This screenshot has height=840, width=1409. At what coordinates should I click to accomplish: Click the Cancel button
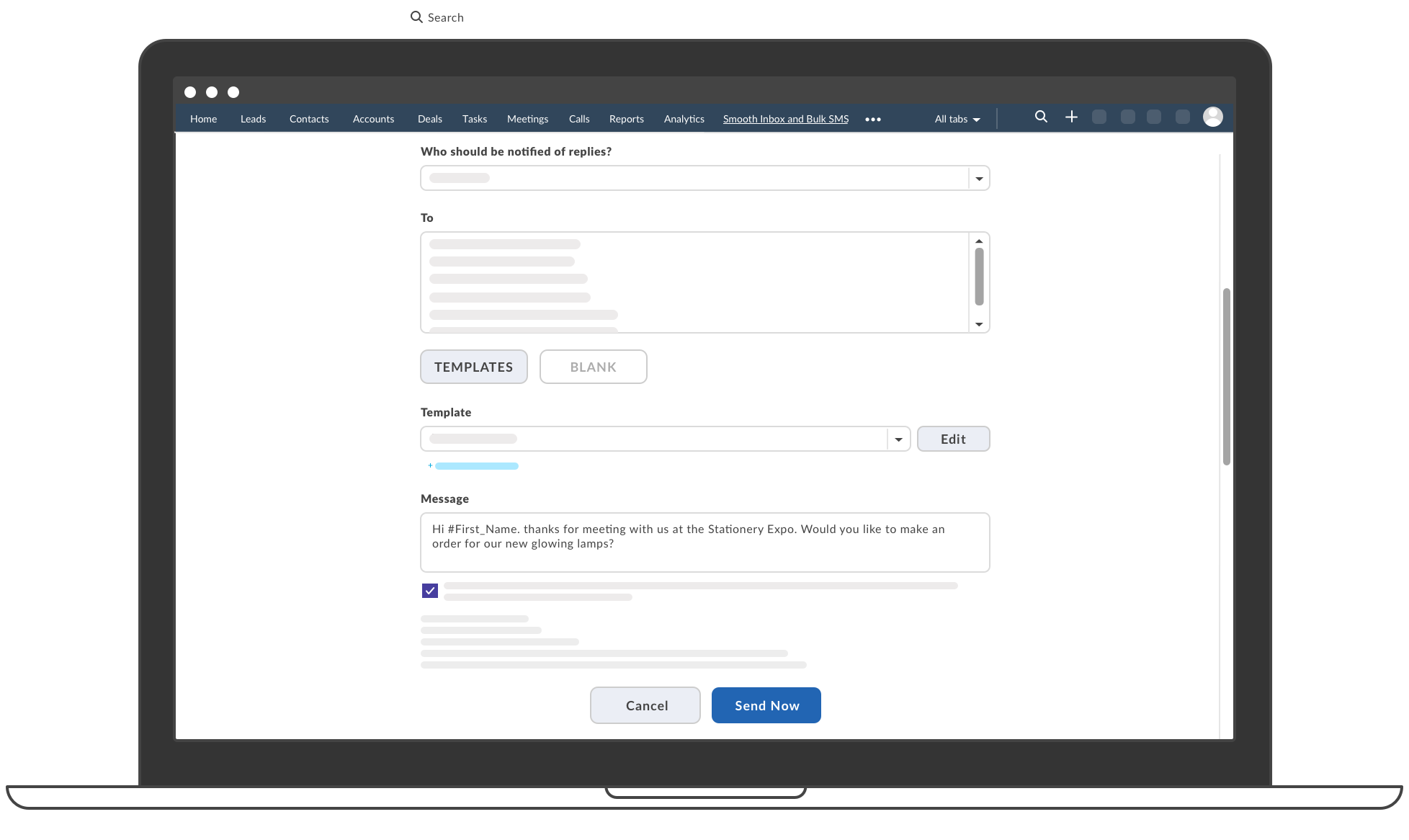click(645, 705)
